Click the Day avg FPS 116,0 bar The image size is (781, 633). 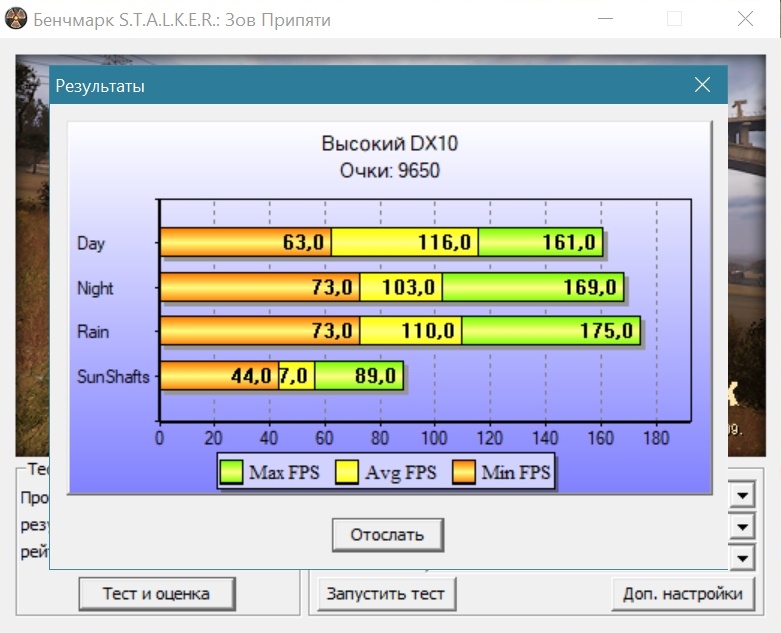click(405, 242)
